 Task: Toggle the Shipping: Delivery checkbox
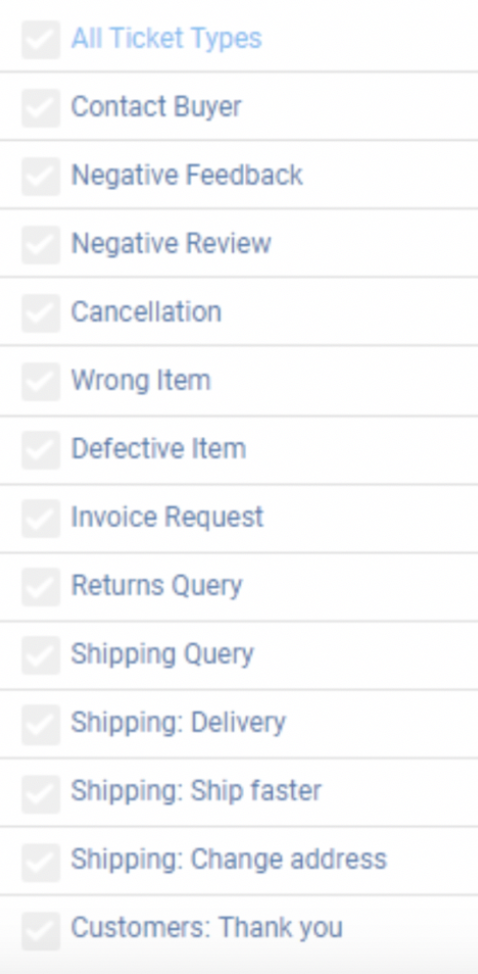[x=41, y=724]
